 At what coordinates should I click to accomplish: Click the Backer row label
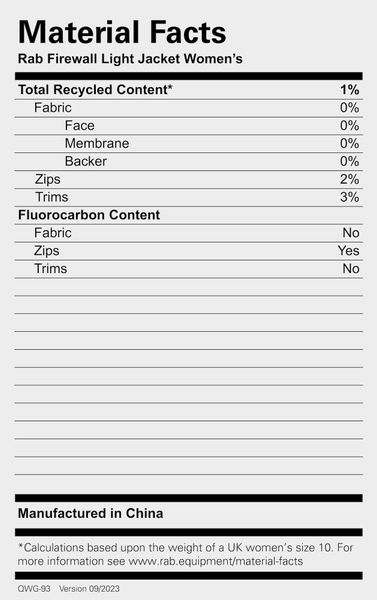(86, 161)
